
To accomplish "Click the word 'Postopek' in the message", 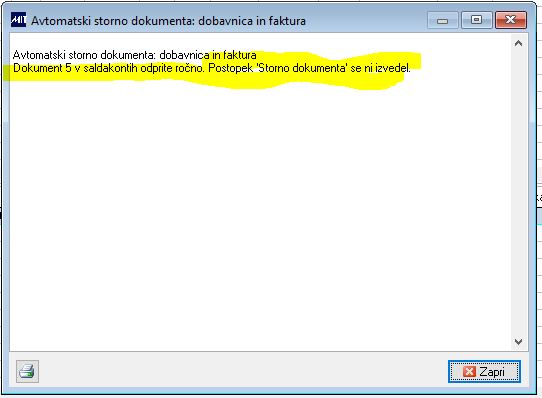I will 230,68.
